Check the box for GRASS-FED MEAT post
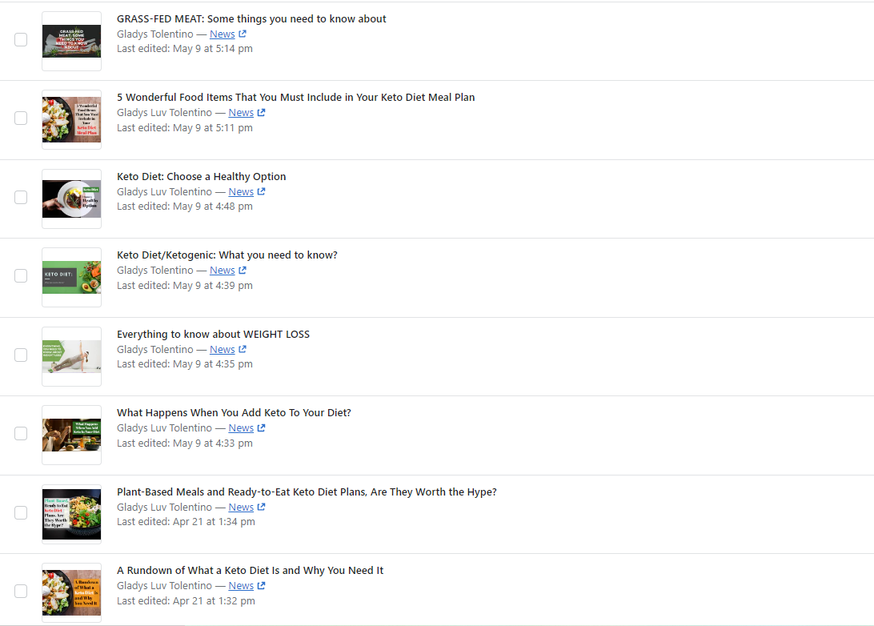Image resolution: width=874 pixels, height=626 pixels. (x=21, y=40)
